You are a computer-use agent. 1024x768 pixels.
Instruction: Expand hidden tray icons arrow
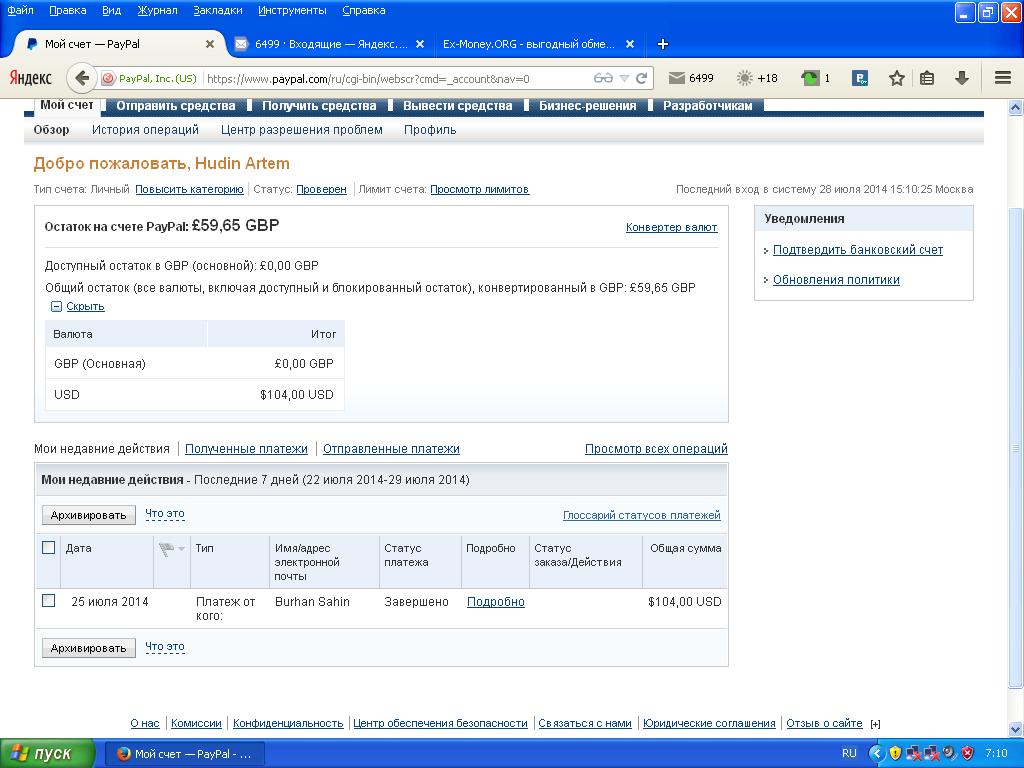[876, 753]
